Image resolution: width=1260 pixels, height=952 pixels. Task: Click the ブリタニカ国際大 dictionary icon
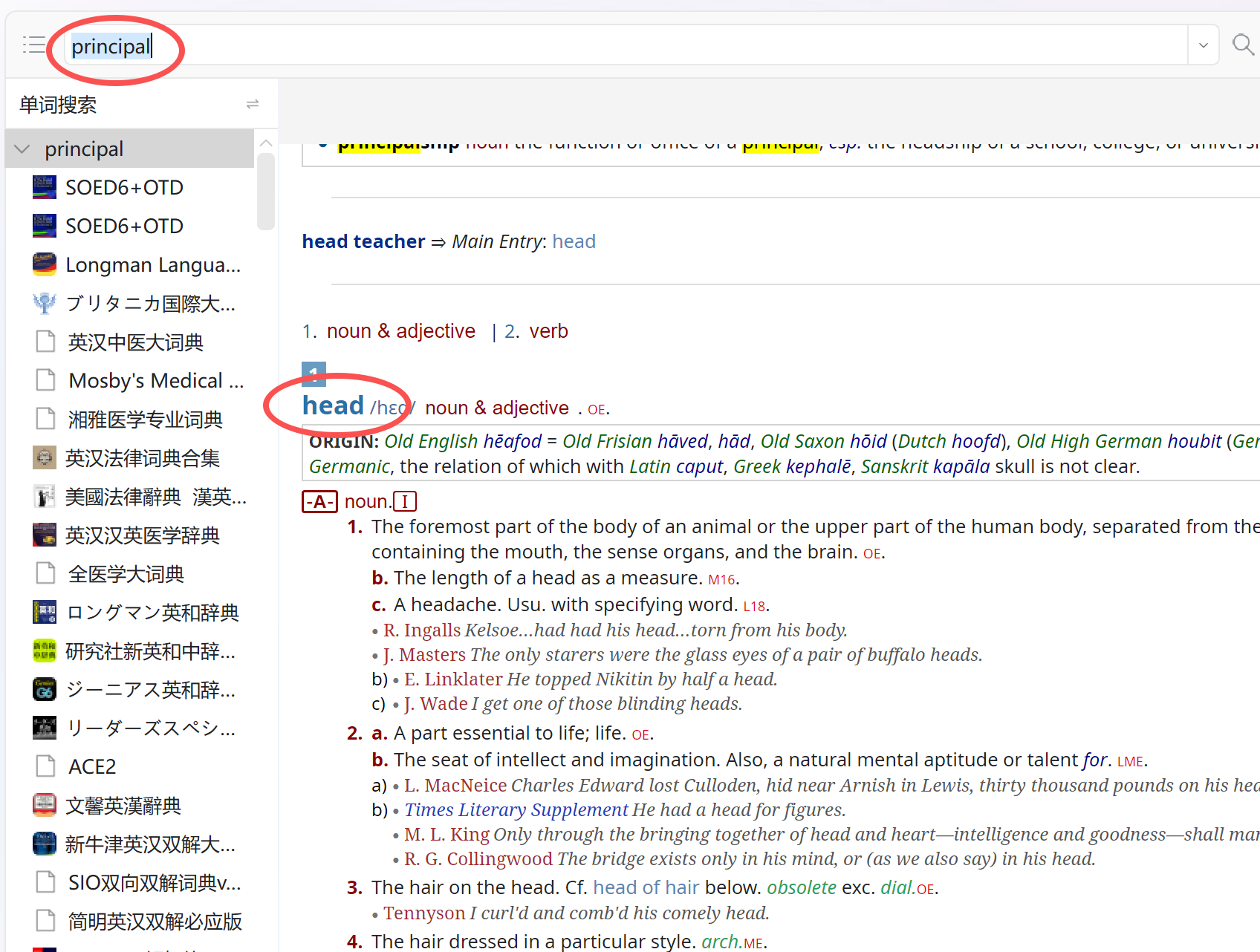point(45,303)
